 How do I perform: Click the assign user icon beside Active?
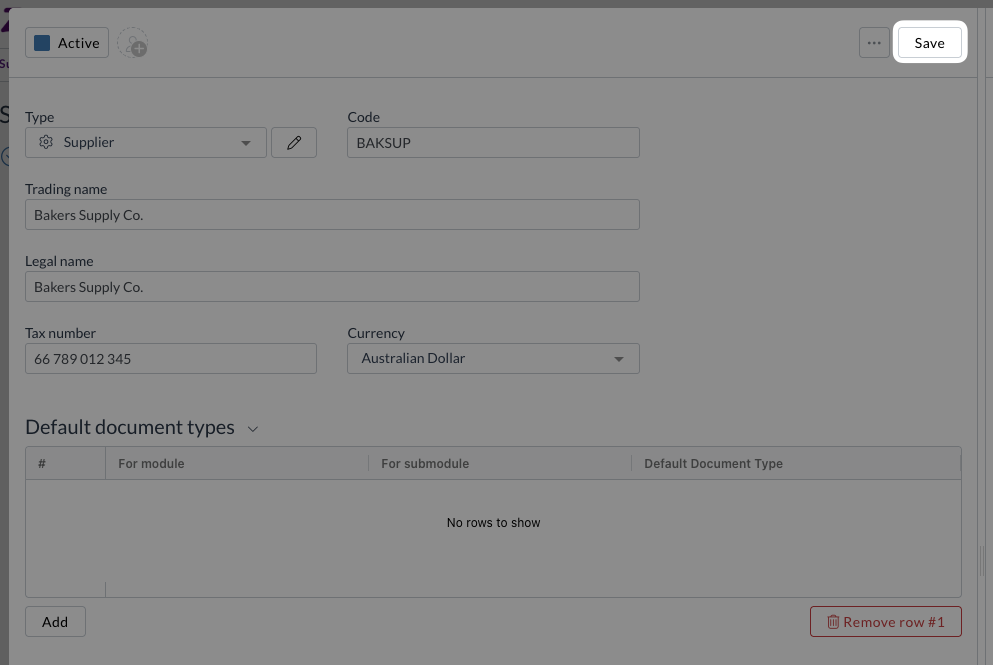tap(132, 44)
